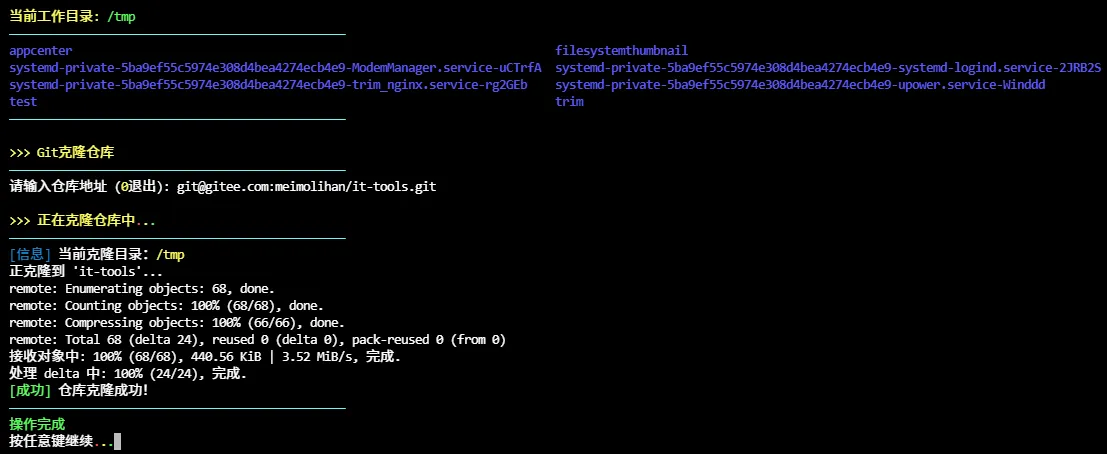Click the ModemManager.service systemd-private entry

tap(275, 68)
